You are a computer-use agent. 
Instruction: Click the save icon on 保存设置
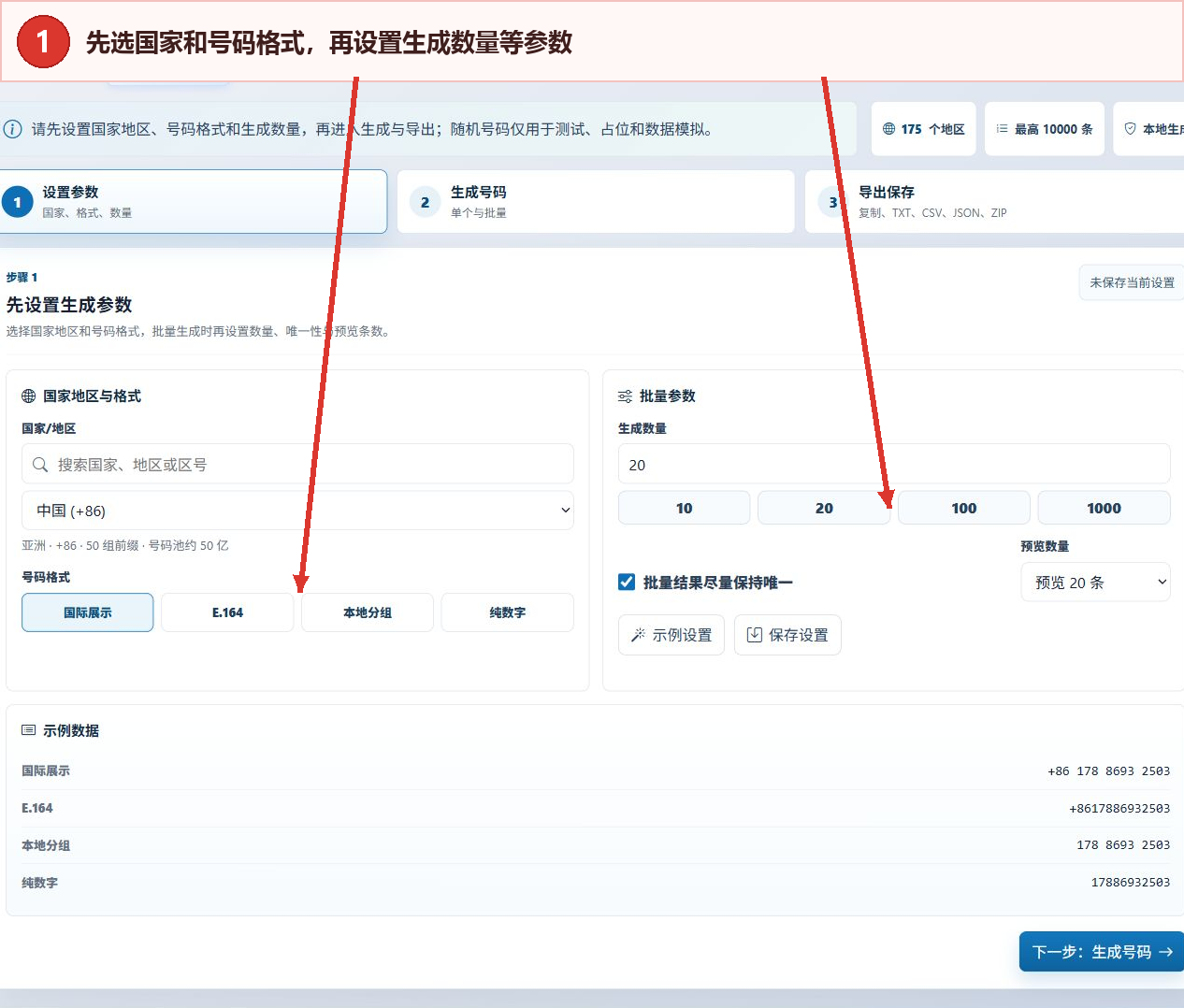754,635
